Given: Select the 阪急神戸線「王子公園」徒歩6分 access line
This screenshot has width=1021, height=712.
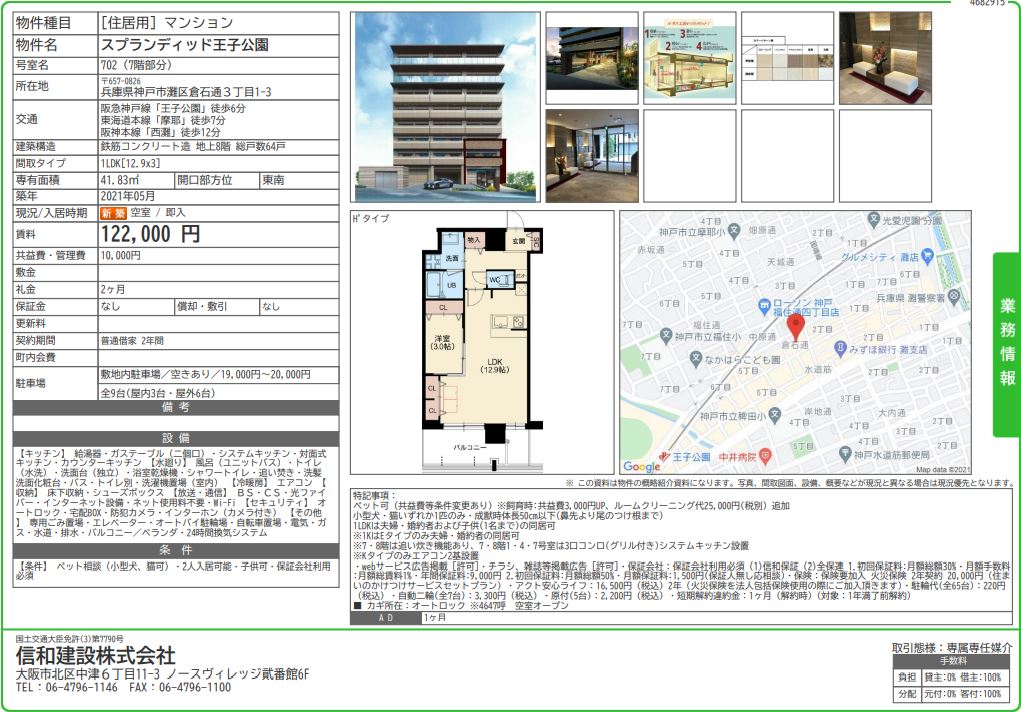Looking at the screenshot, I should (x=173, y=108).
